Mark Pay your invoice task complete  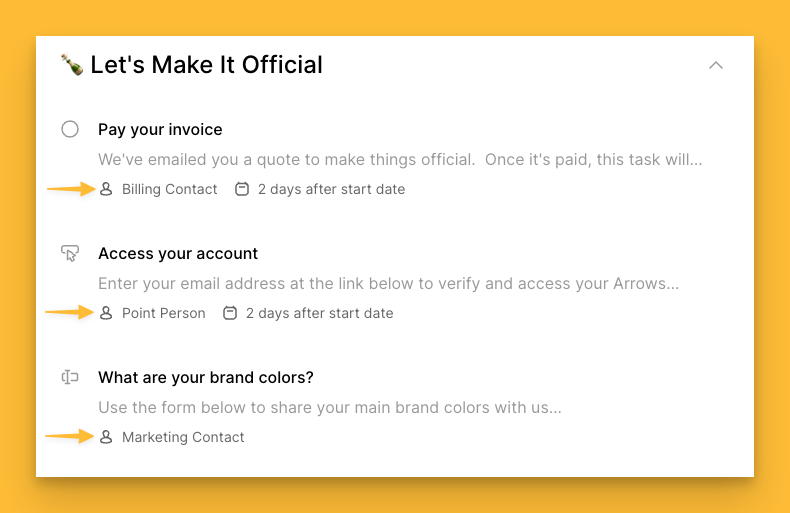(x=70, y=129)
